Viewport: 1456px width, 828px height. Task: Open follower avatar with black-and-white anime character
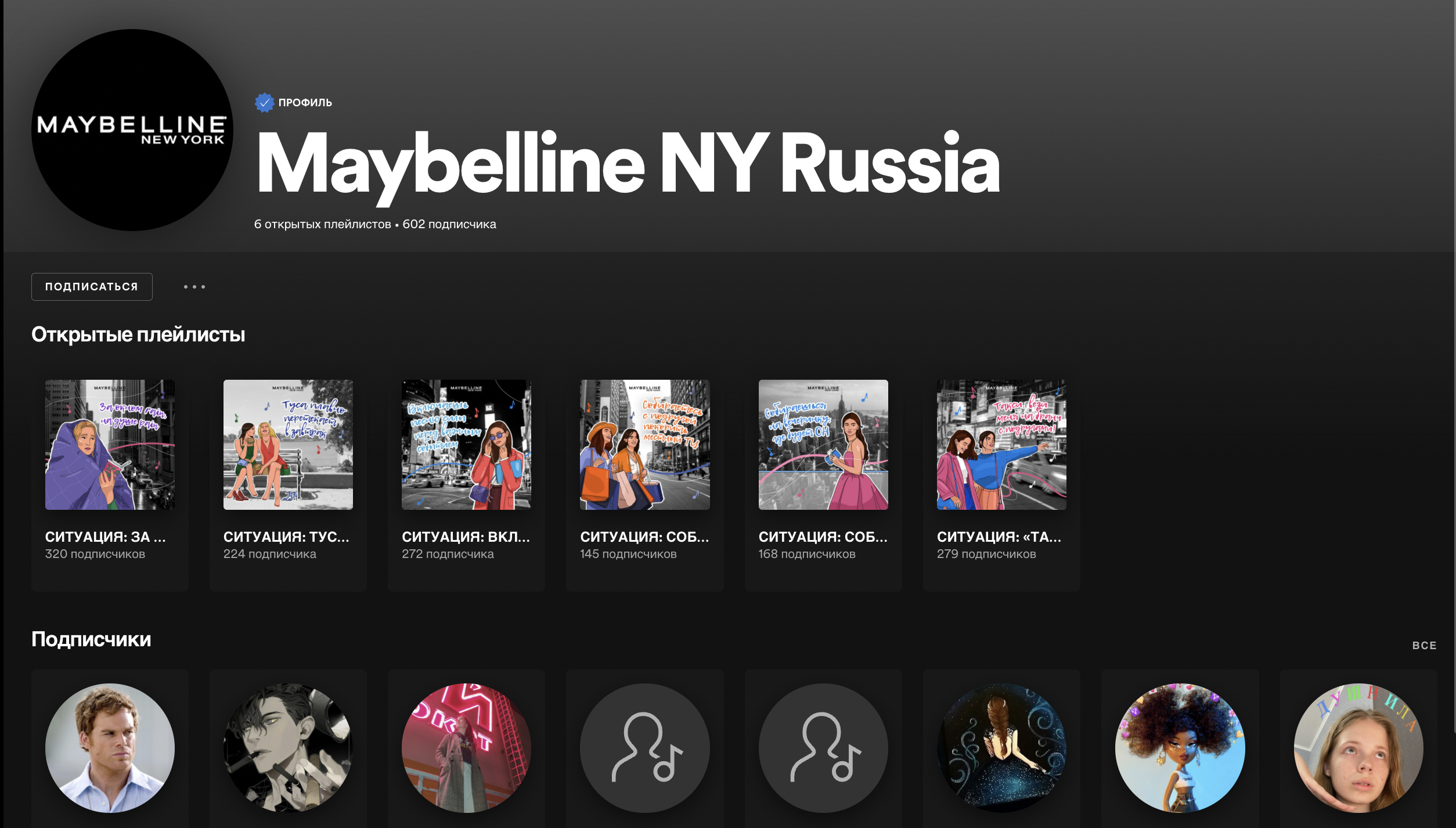click(288, 748)
